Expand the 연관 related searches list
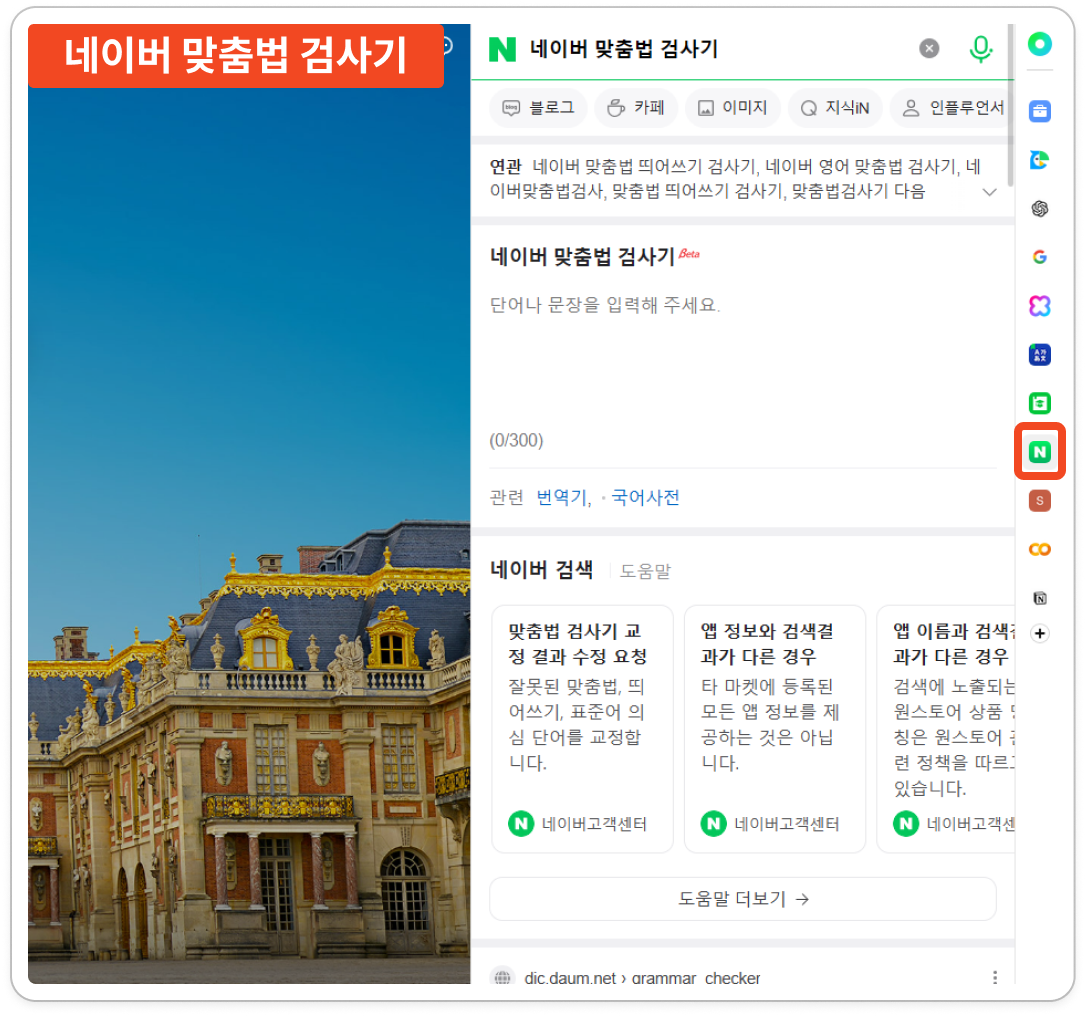Image resolution: width=1086 pixels, height=1016 pixels. 990,192
